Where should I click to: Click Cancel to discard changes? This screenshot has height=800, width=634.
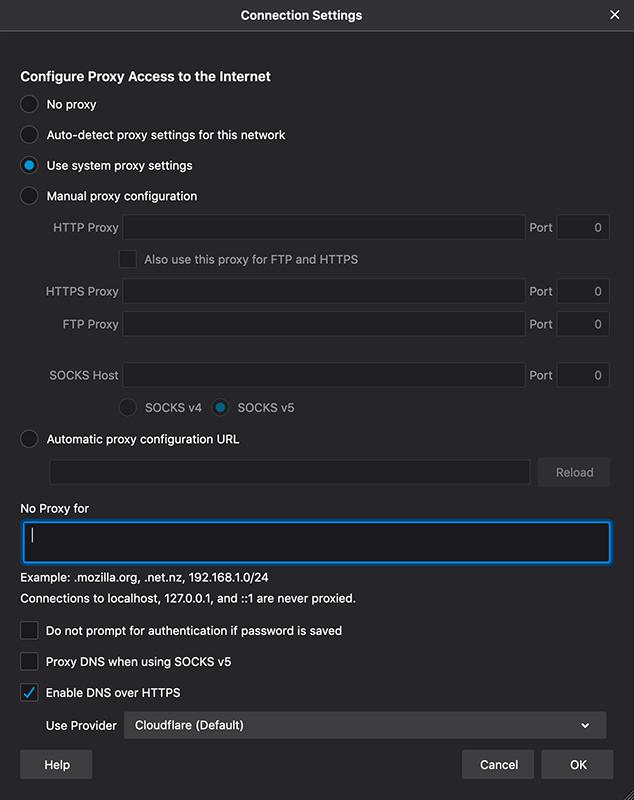(498, 764)
